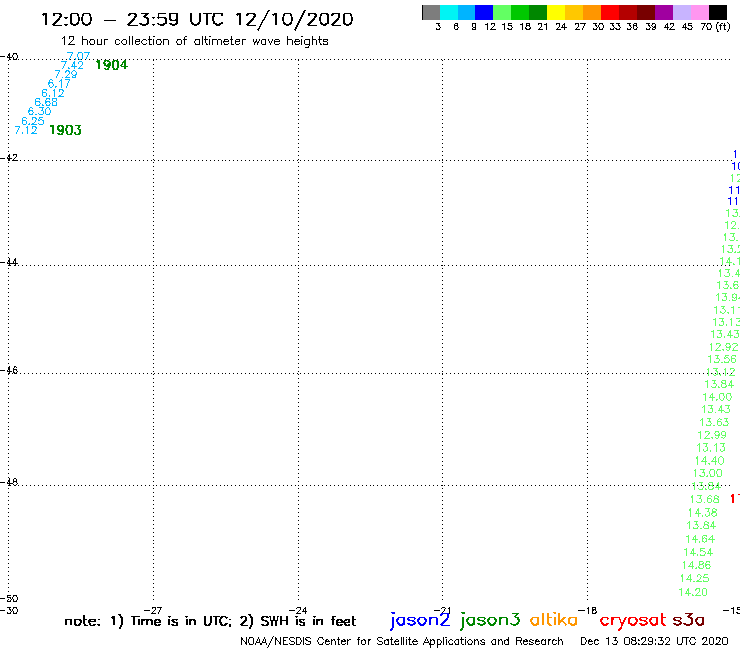The width and height of the screenshot is (740, 650).
Task: Click the wave height value 12.99
Action: pos(712,435)
